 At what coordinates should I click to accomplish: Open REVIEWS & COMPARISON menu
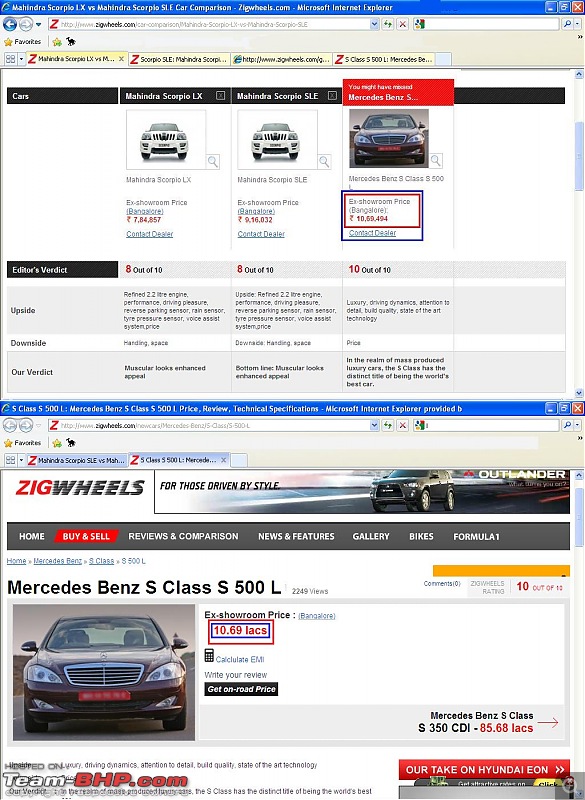[x=183, y=536]
